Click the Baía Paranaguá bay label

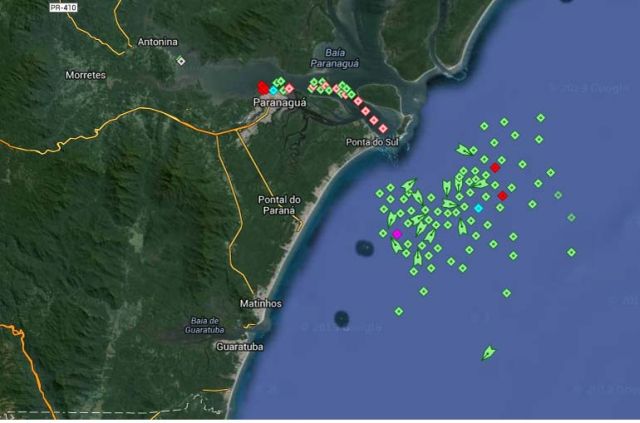tap(335, 58)
